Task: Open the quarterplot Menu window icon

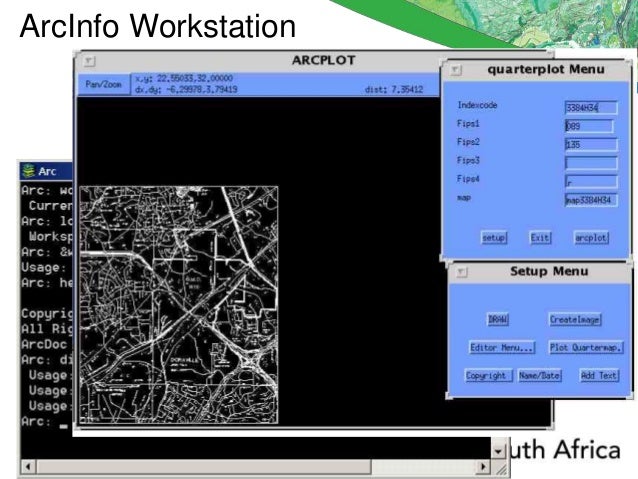Action: tap(456, 70)
